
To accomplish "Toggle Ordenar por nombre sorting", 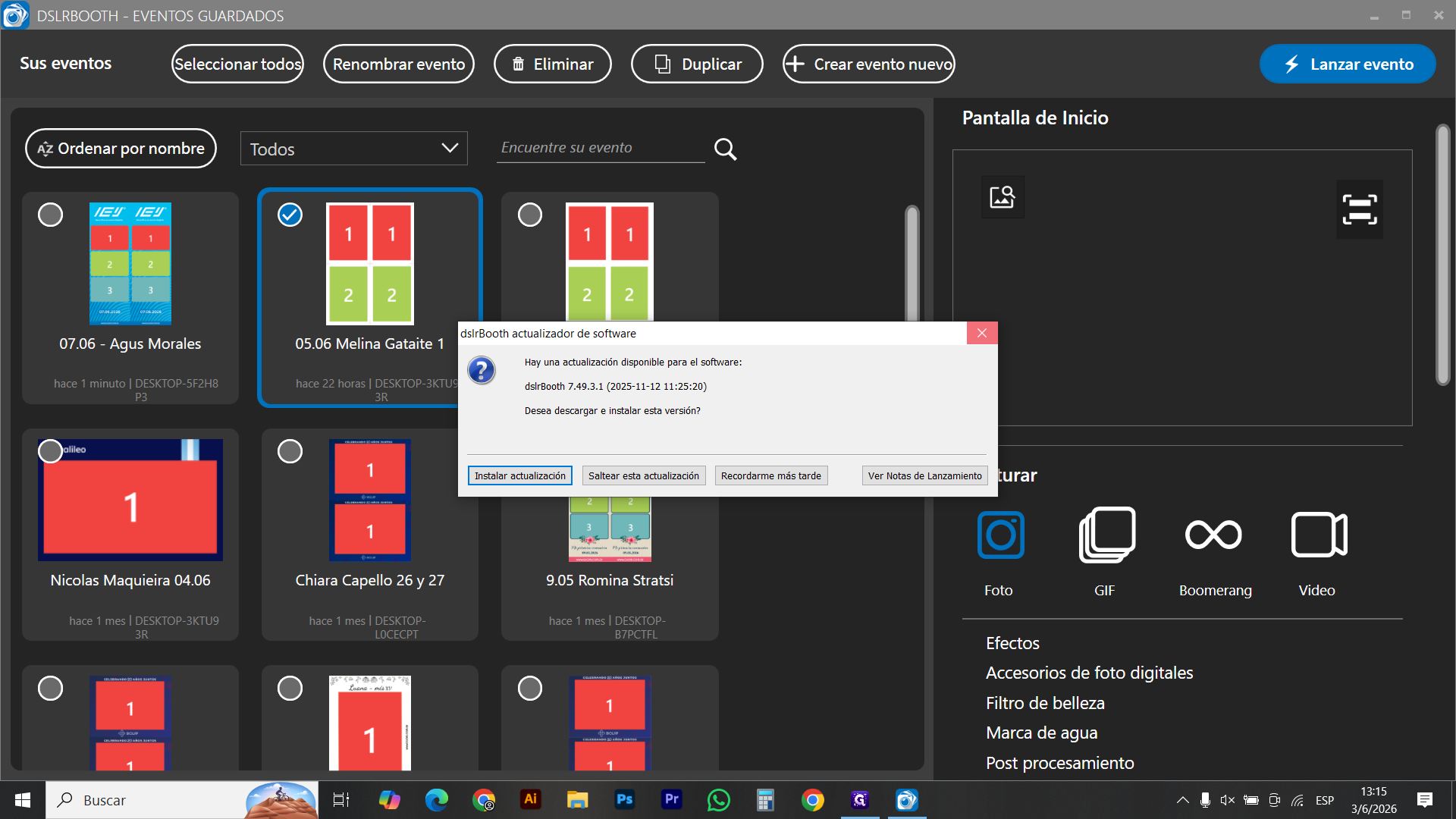I will coord(121,149).
